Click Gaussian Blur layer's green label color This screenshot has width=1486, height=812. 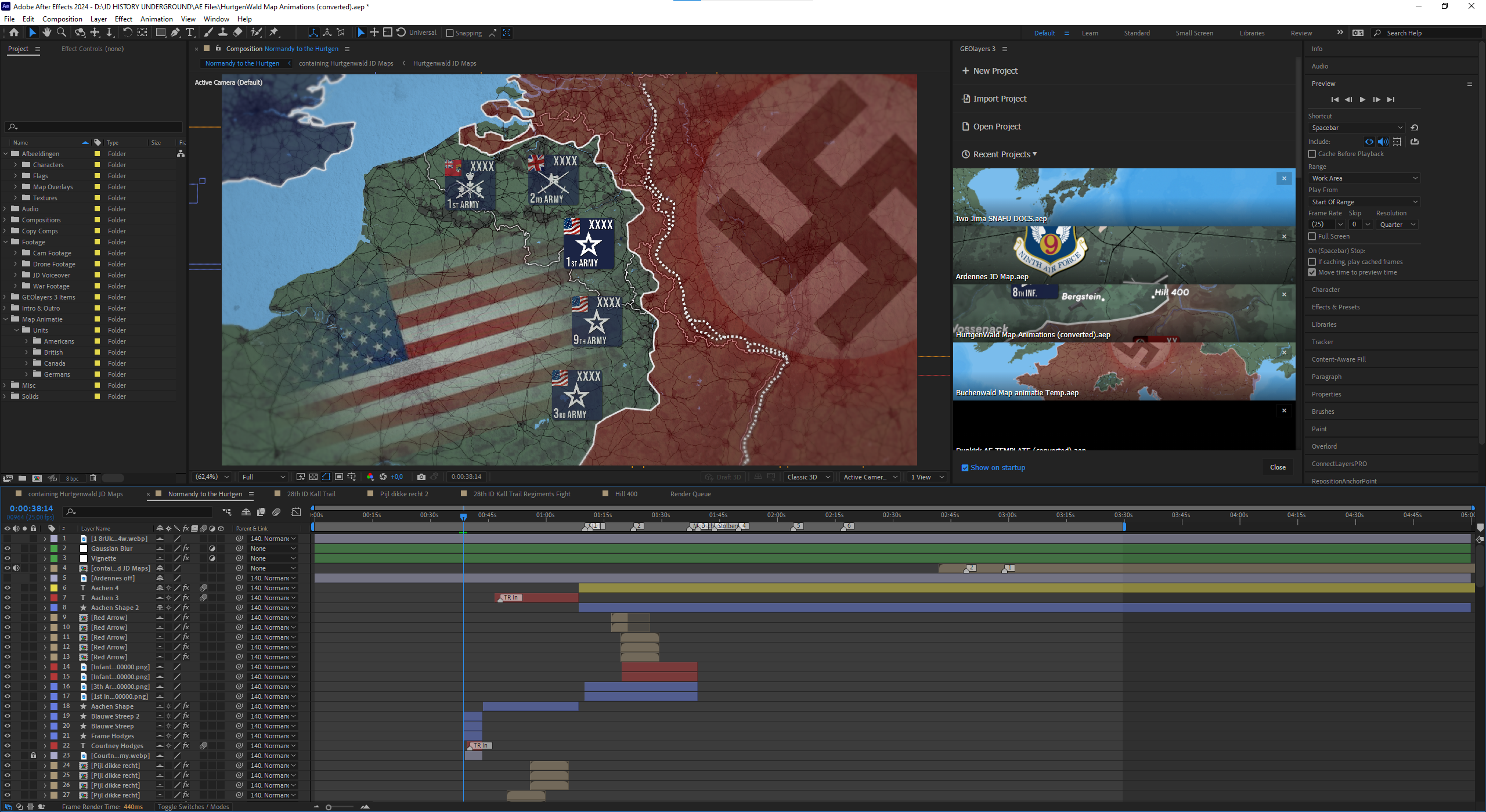click(54, 548)
